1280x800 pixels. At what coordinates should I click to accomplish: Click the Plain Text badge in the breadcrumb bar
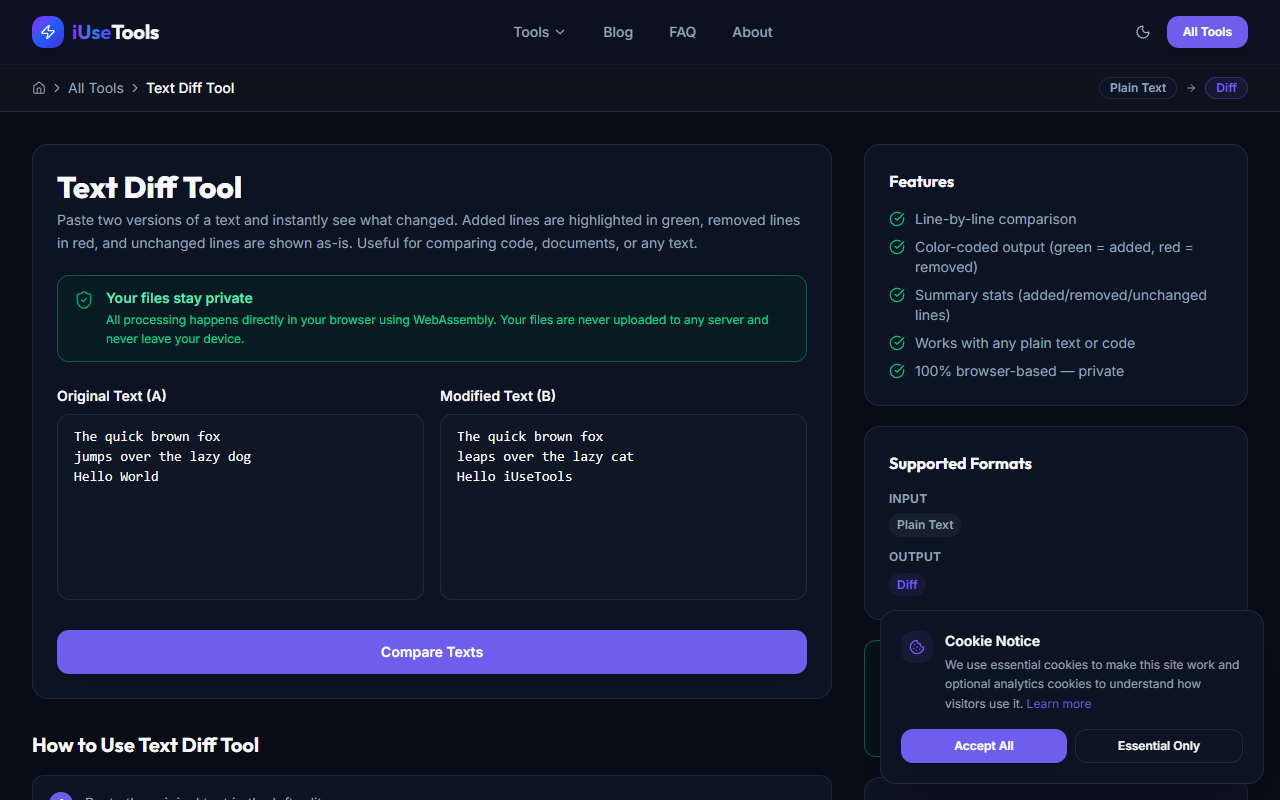[x=1137, y=88]
